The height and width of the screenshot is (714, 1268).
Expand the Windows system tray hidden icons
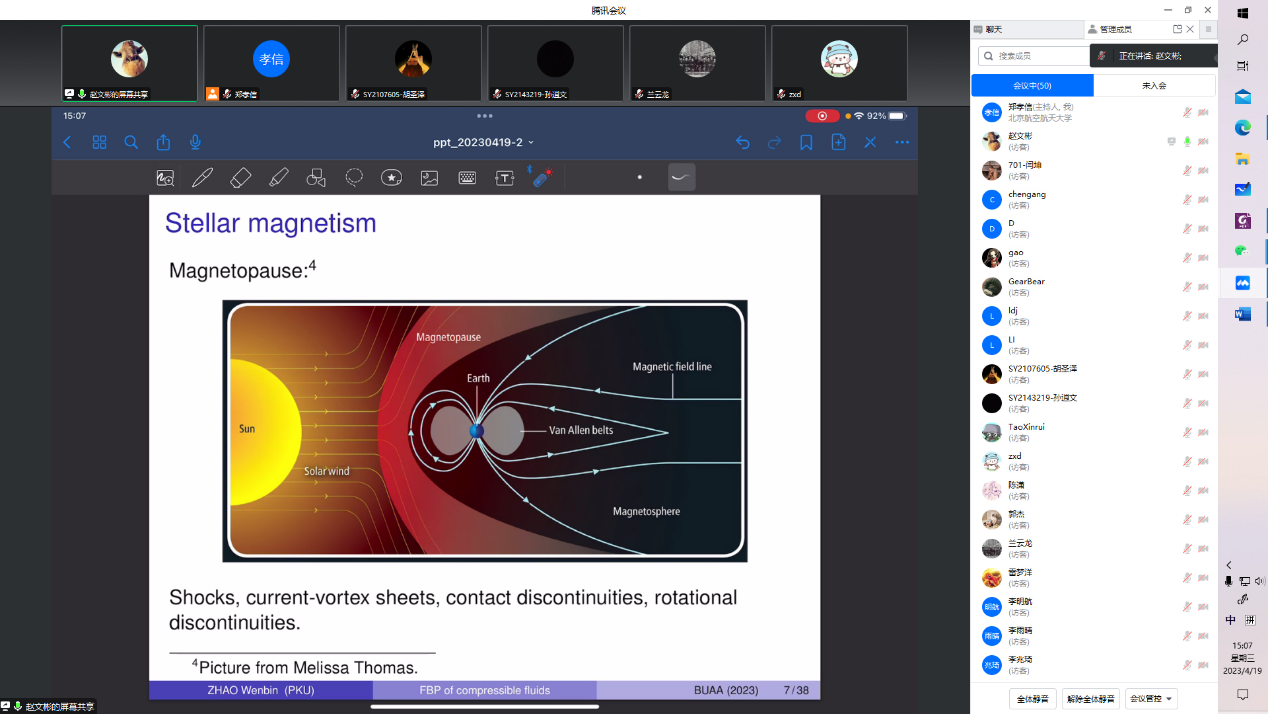tap(1229, 565)
